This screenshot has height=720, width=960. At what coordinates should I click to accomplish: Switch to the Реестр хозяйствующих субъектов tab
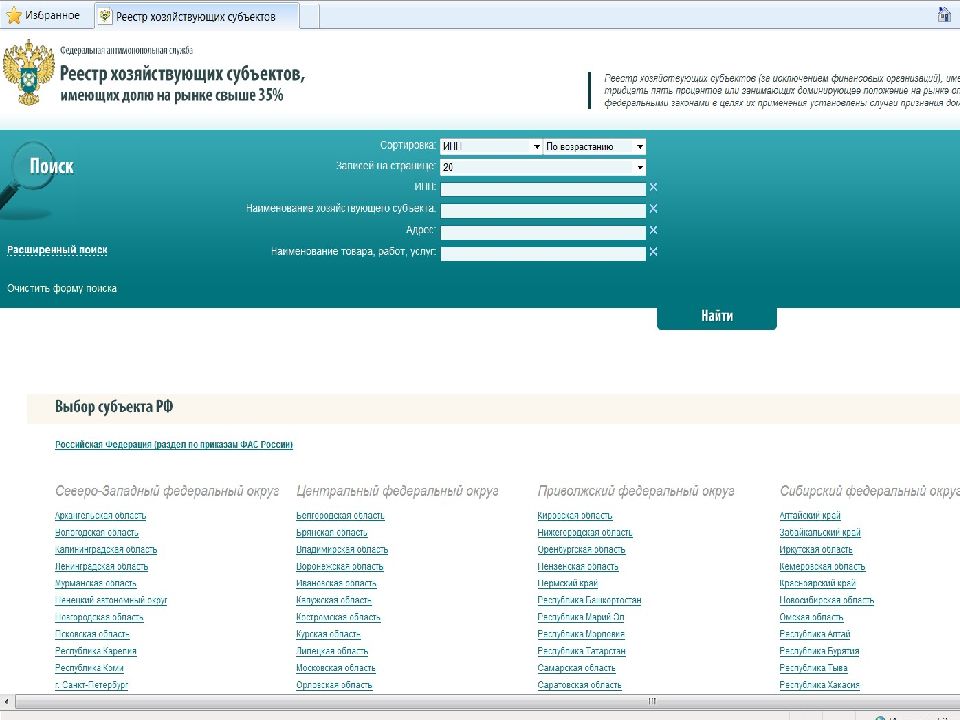click(196, 17)
